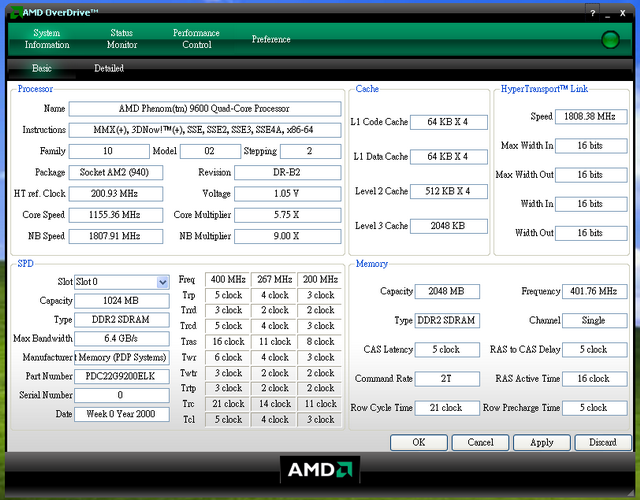The height and width of the screenshot is (500, 640).
Task: Click the NB Multiplier value 9.00 X
Action: click(x=287, y=236)
